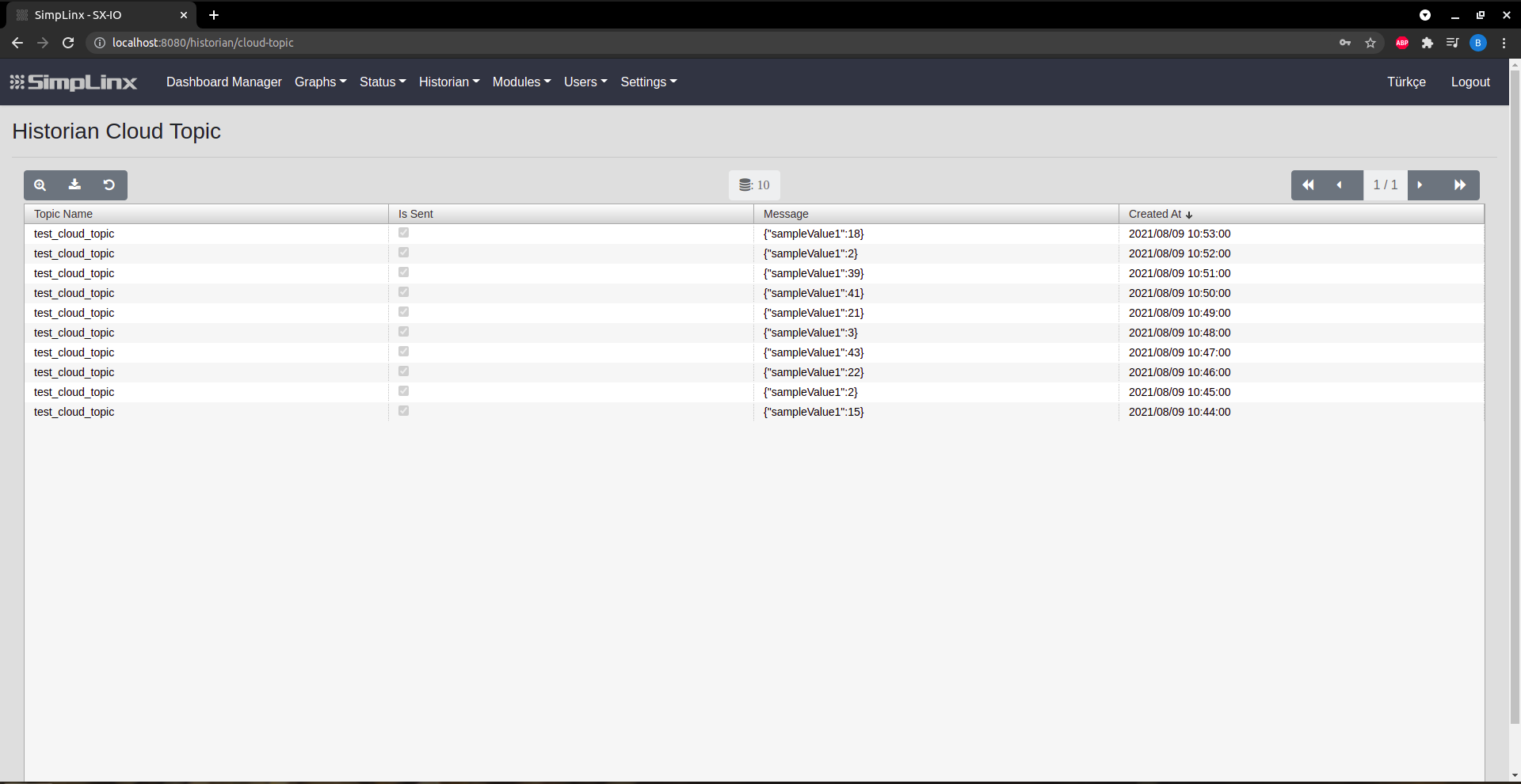Select message {"sampleValue1":15}
The image size is (1521, 784).
pyautogui.click(x=814, y=412)
